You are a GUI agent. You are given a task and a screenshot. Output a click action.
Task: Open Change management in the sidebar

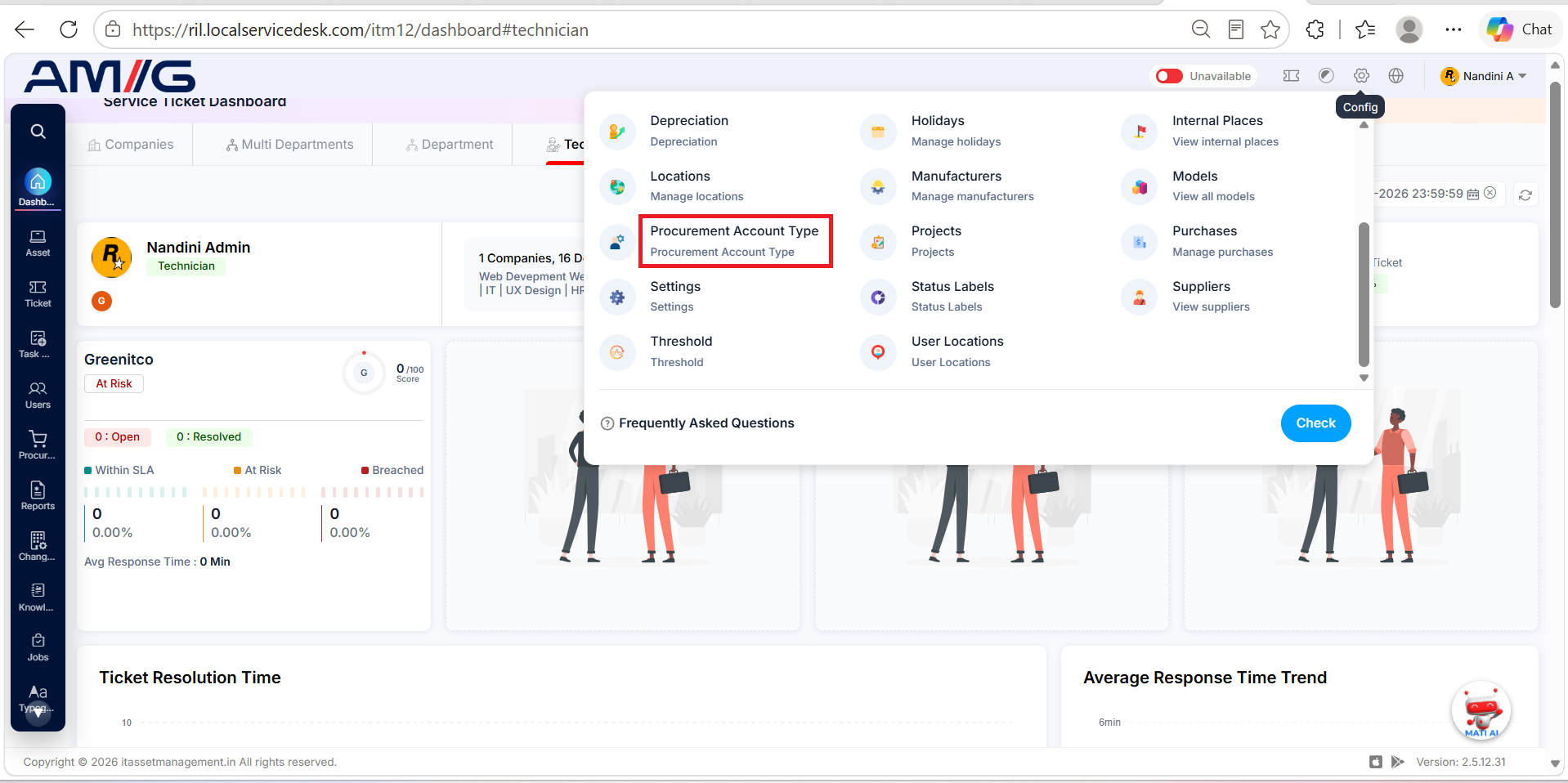click(x=38, y=548)
